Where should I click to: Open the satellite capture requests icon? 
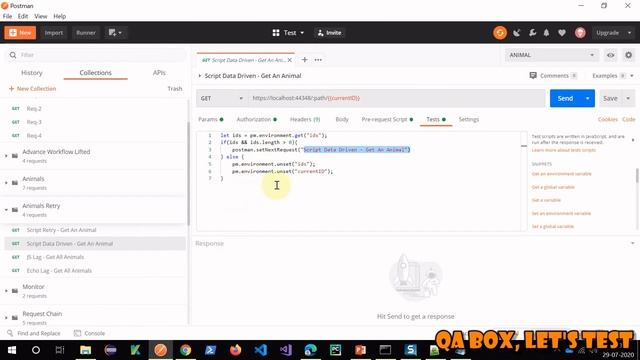517,33
